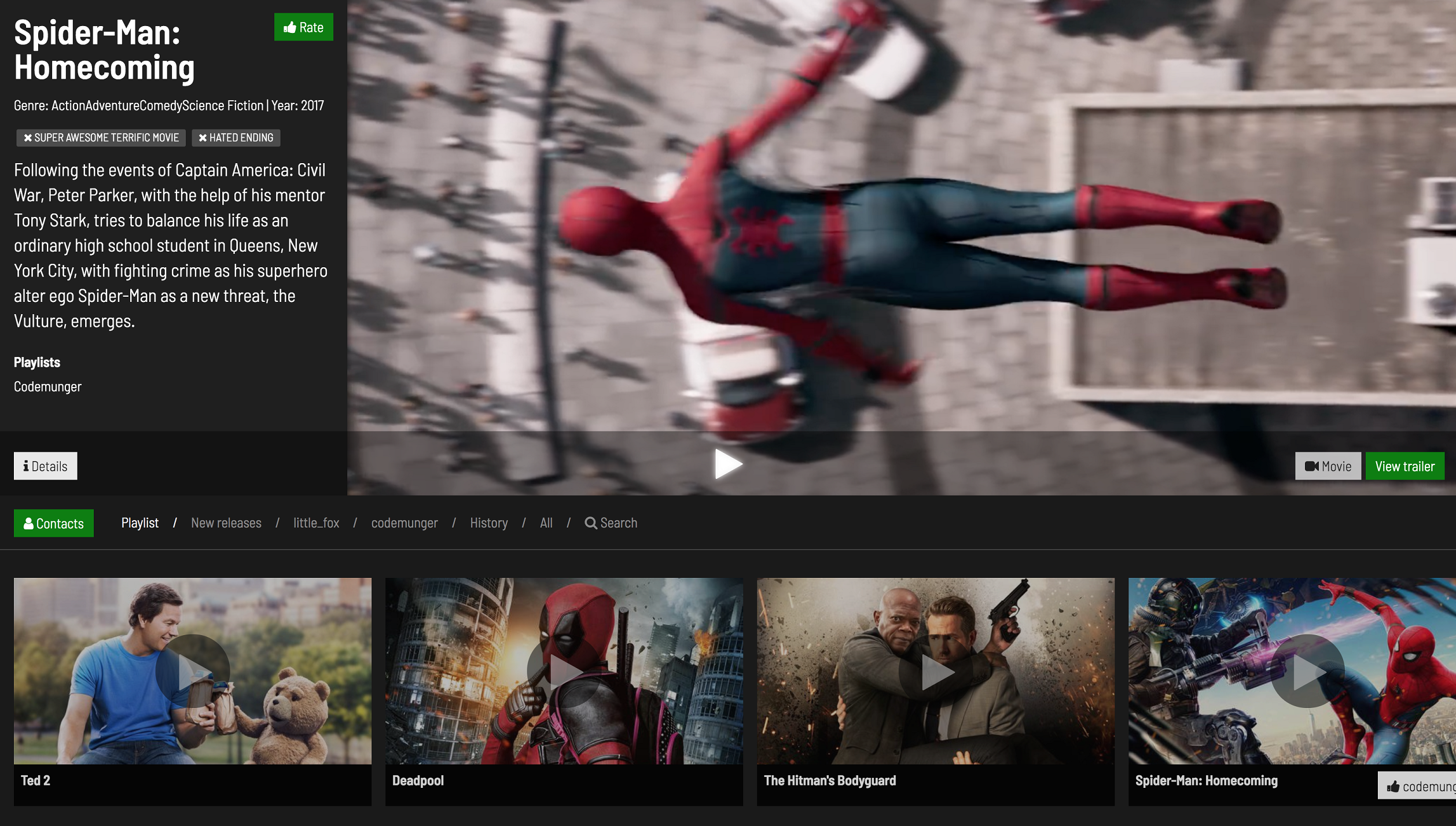Open the Contacts panel

tap(53, 523)
